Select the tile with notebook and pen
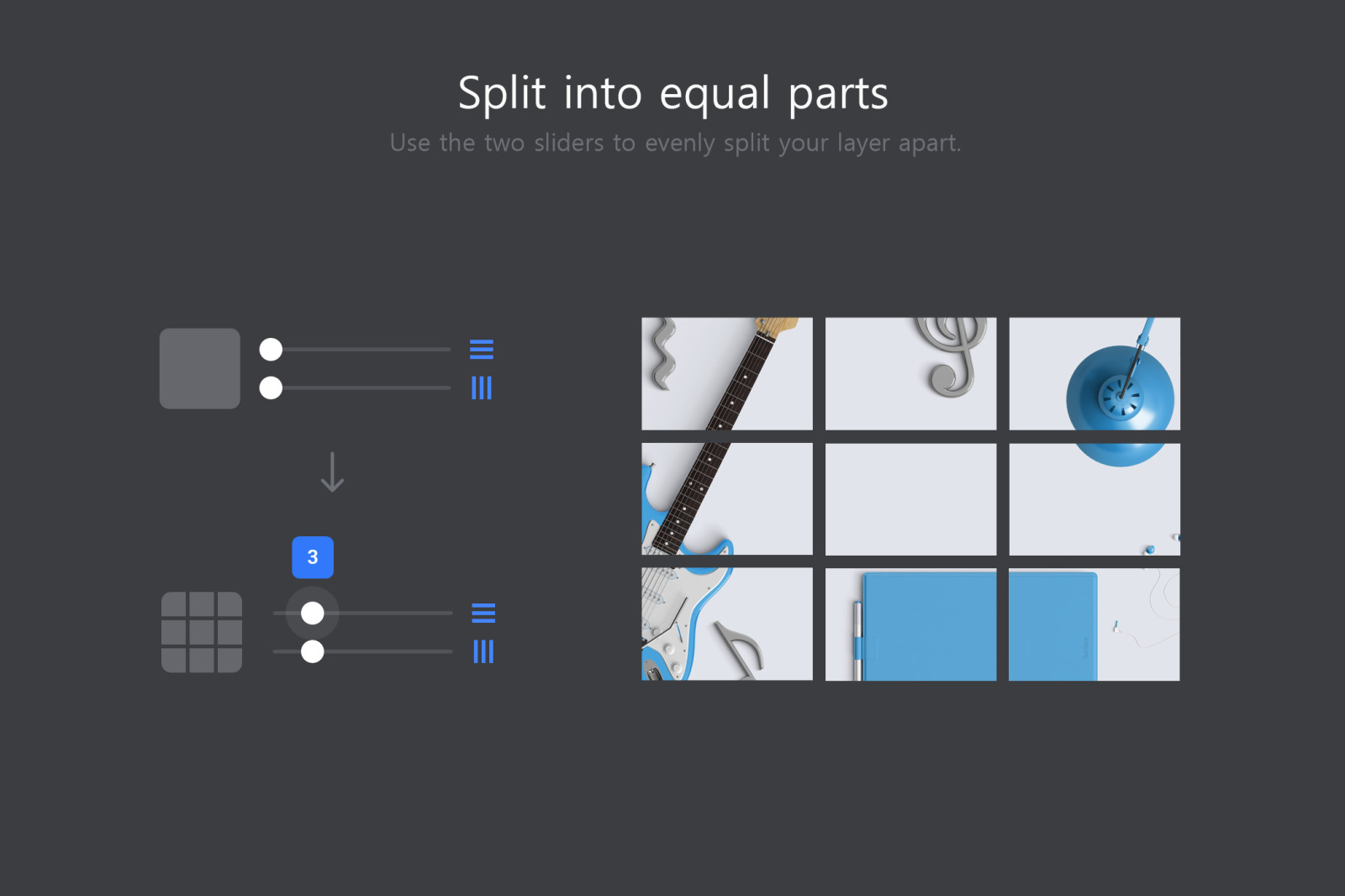The image size is (1345, 896). click(910, 624)
